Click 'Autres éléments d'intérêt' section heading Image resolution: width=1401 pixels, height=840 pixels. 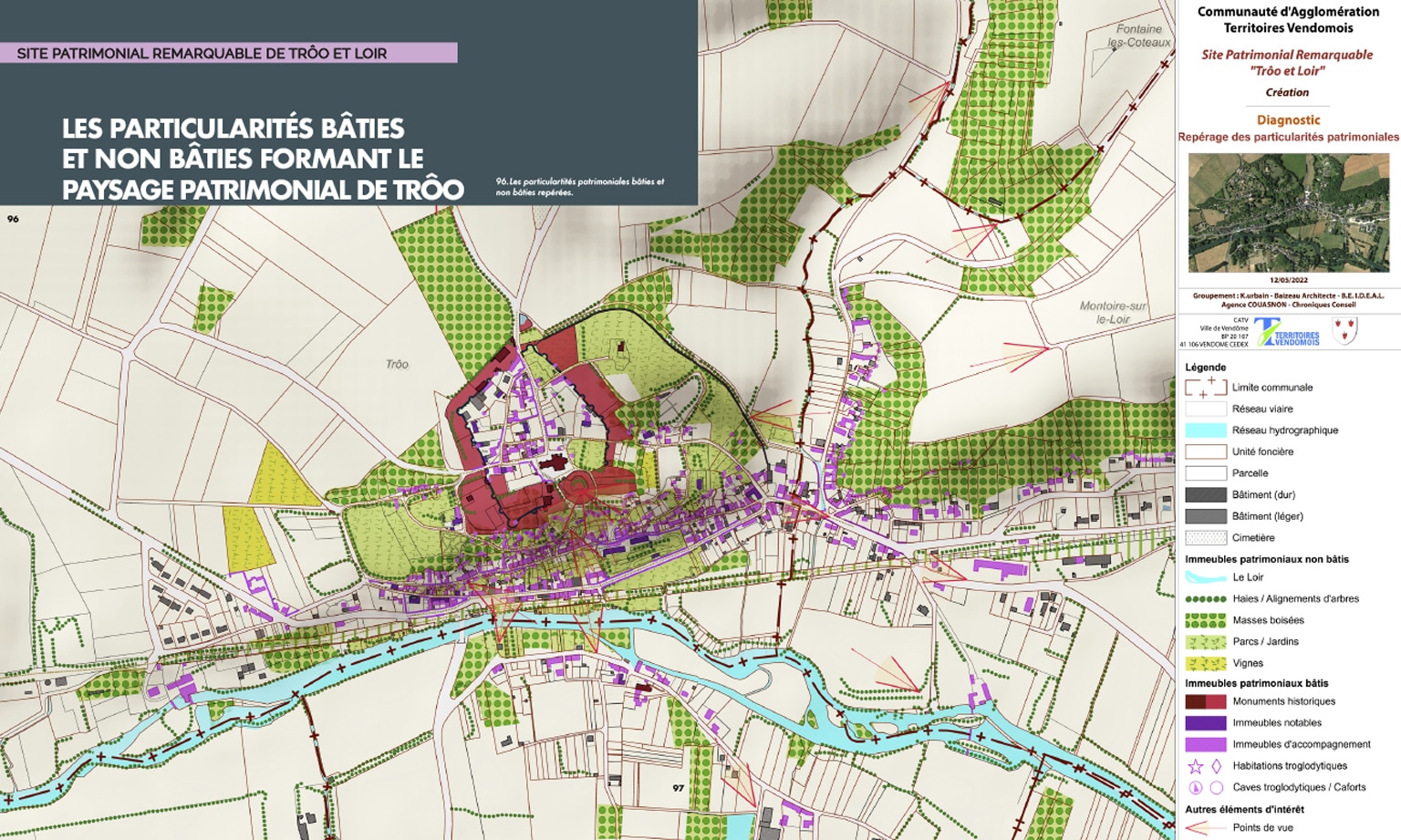1244,809
